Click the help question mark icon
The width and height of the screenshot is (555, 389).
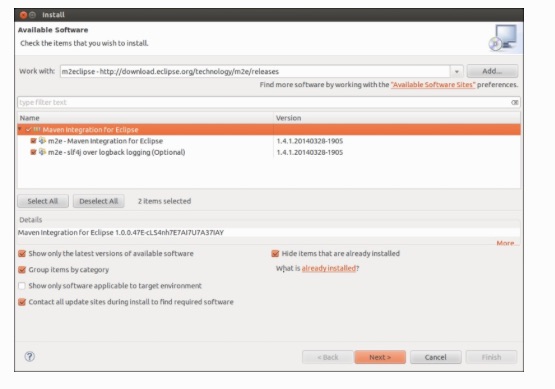pos(30,356)
